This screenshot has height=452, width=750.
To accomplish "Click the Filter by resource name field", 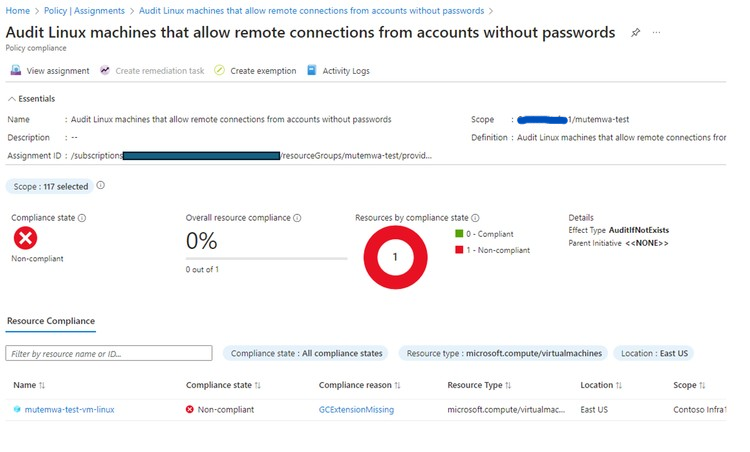I will click(x=109, y=353).
